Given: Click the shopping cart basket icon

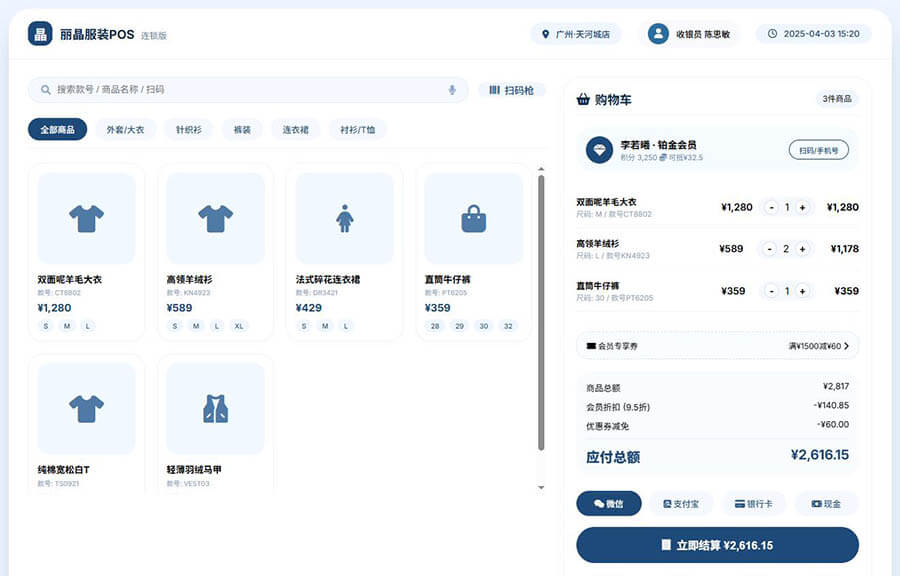Looking at the screenshot, I should (583, 99).
